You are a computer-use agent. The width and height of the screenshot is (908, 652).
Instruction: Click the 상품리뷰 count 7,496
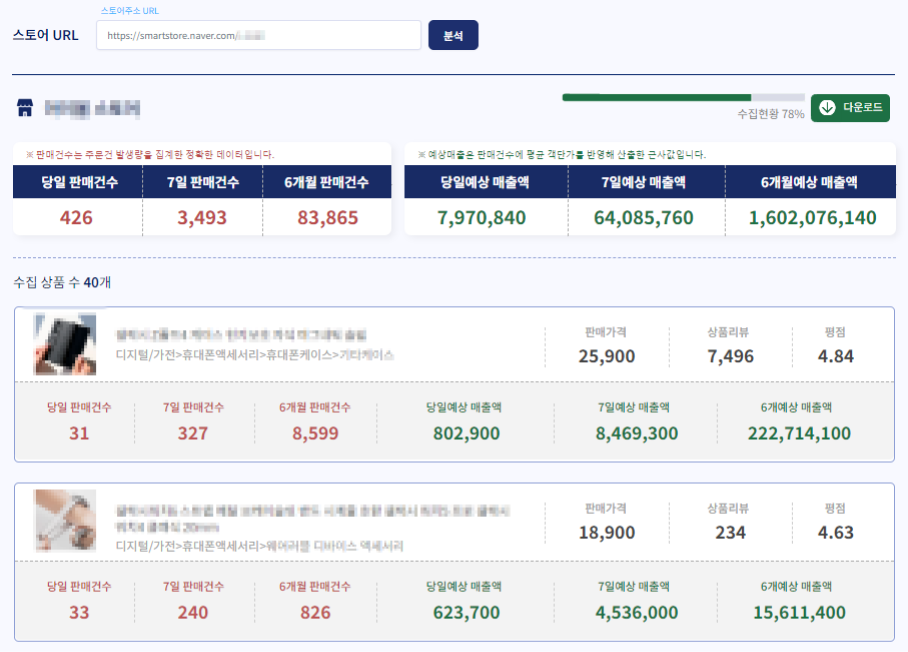click(x=730, y=357)
